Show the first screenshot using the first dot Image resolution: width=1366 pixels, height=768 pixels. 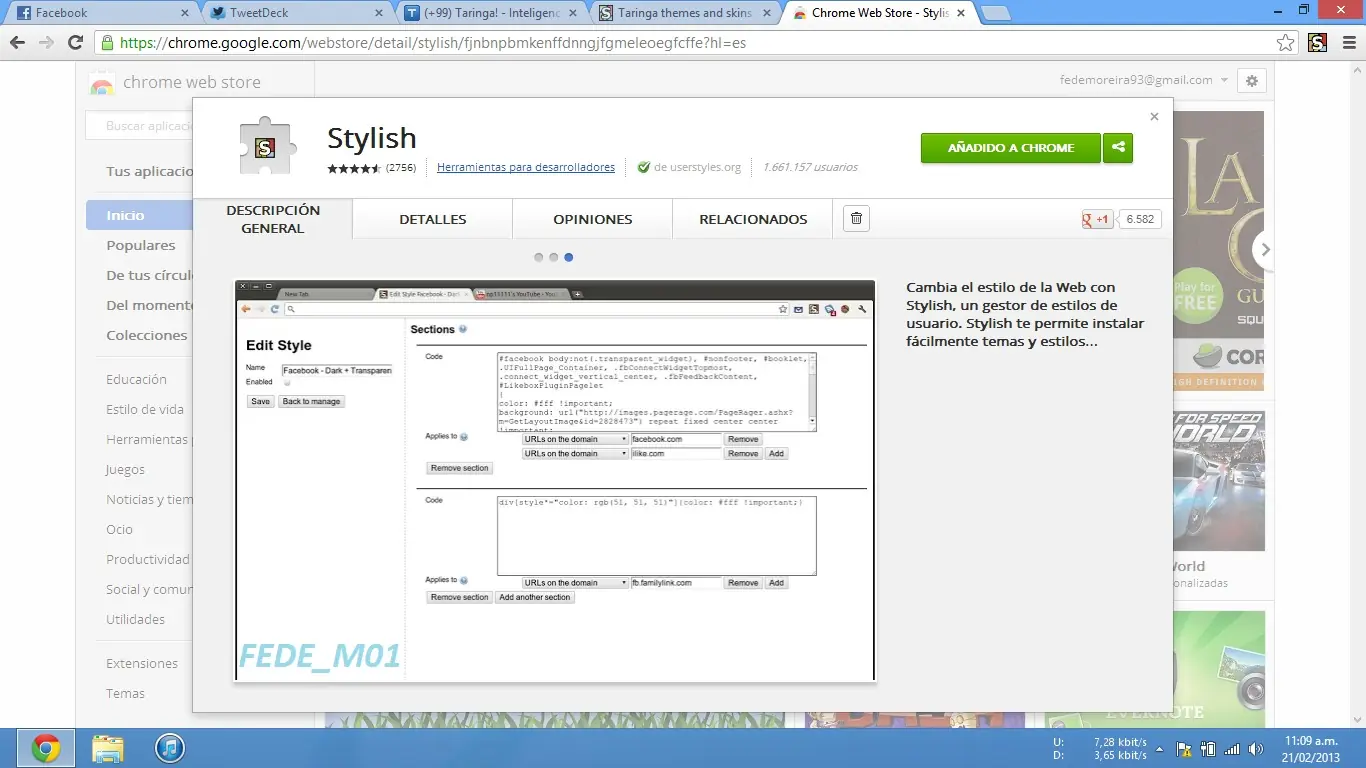[539, 257]
